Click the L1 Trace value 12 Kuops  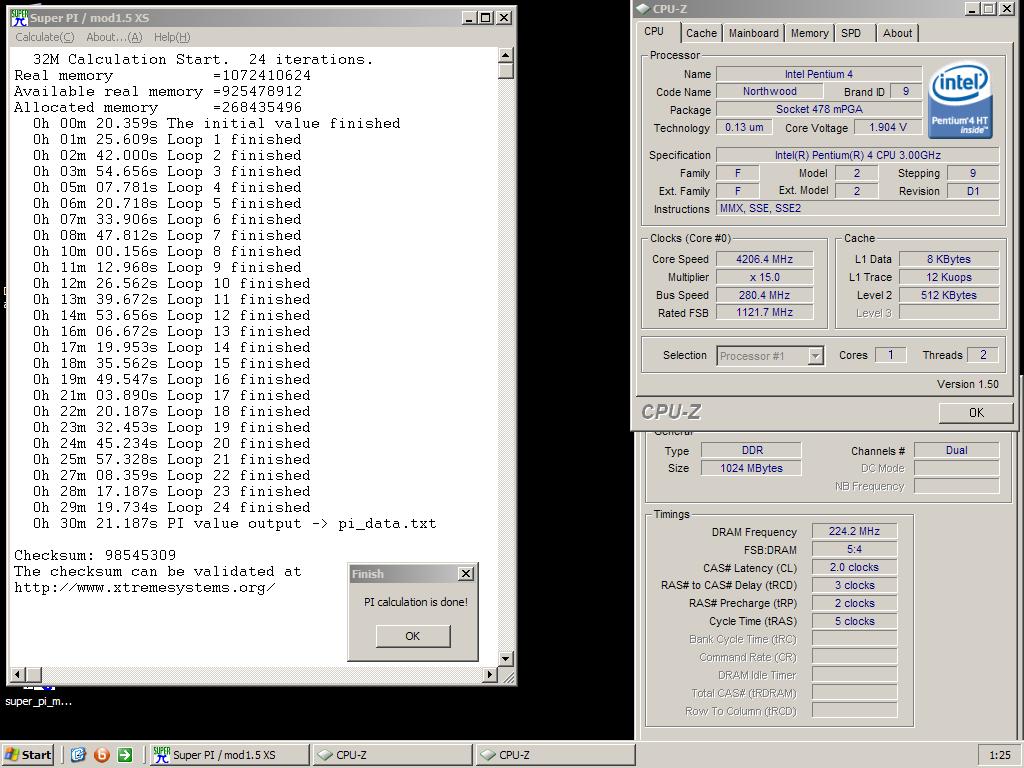coord(949,277)
